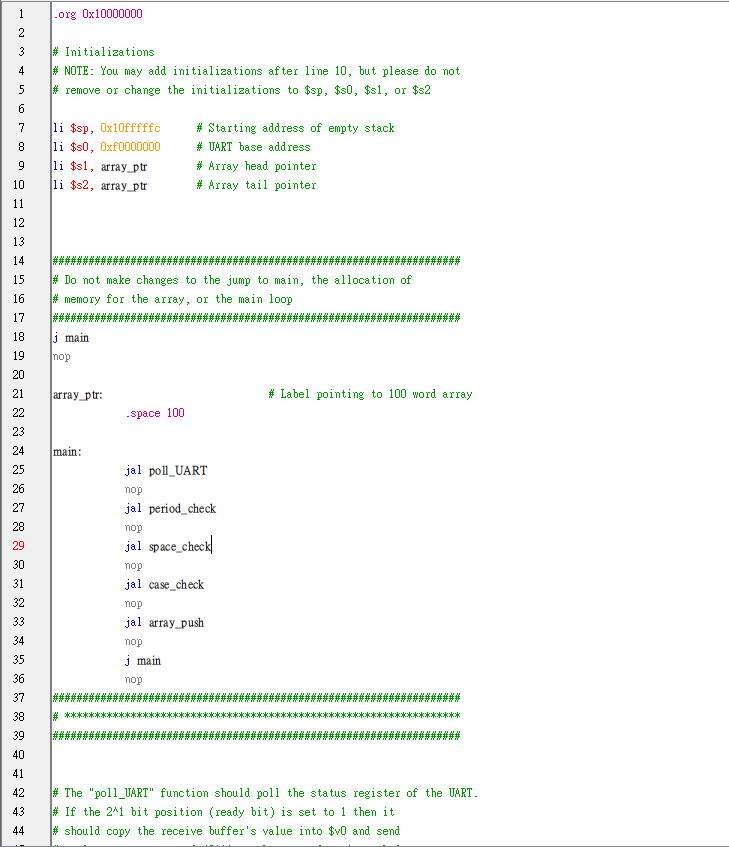
Task: Click the comment starting '# NOTE: You may add' on line 4
Action: pyautogui.click(x=256, y=71)
